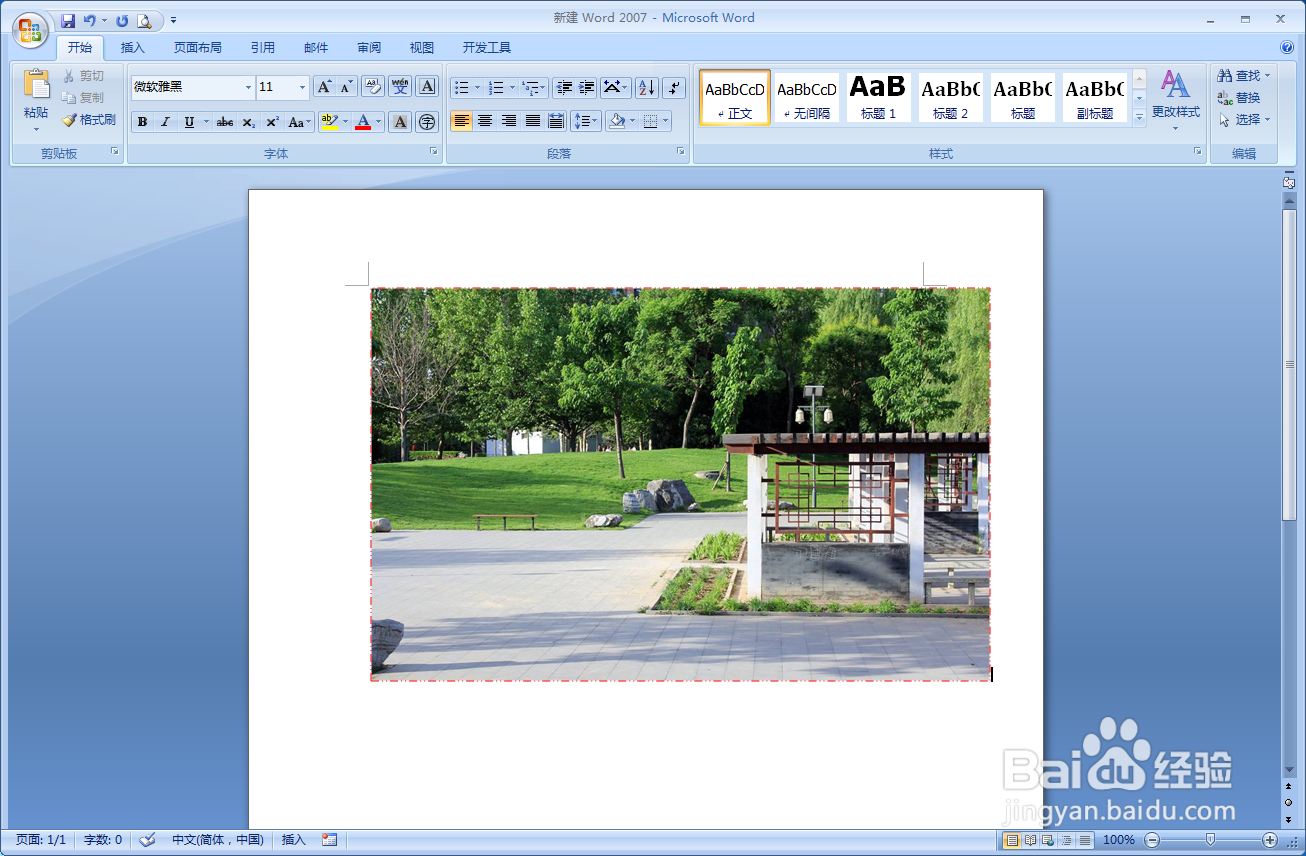Screen dimensions: 1306x856
Task: Open Word Help (question mark icon)
Action: point(1287,47)
